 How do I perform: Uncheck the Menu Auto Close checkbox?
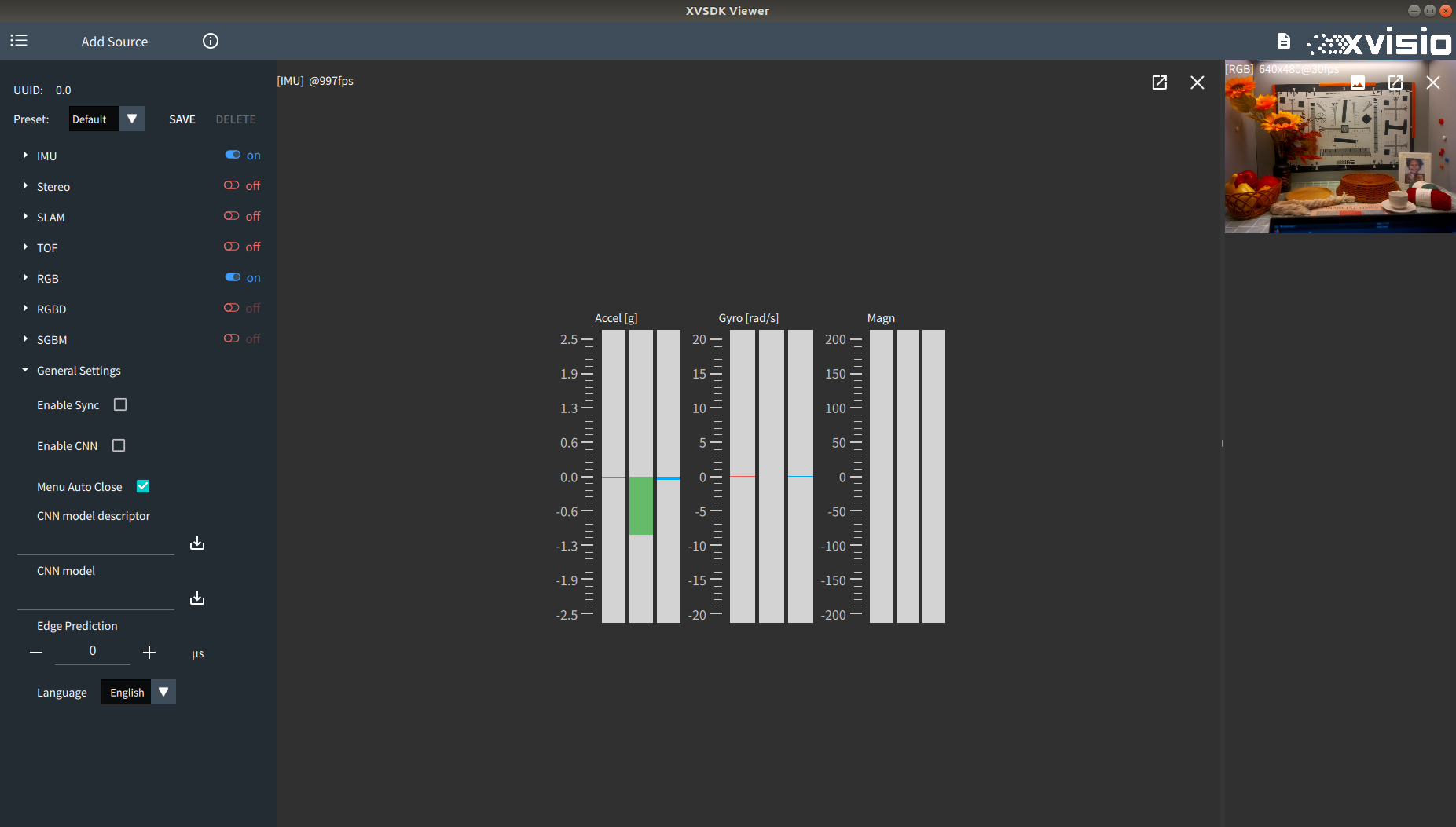click(x=143, y=486)
